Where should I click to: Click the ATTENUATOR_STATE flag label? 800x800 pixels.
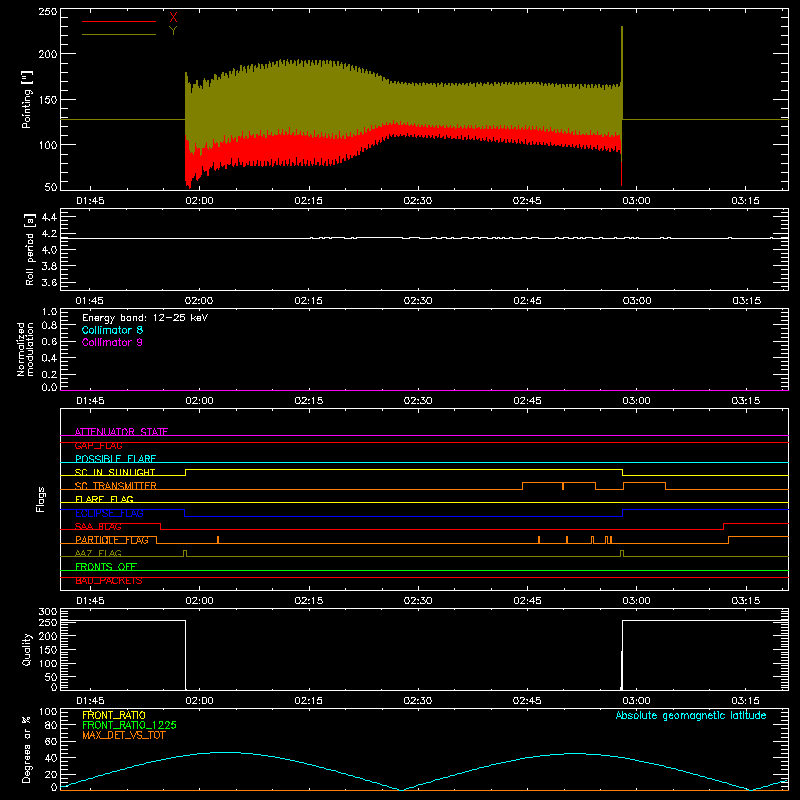click(x=121, y=432)
